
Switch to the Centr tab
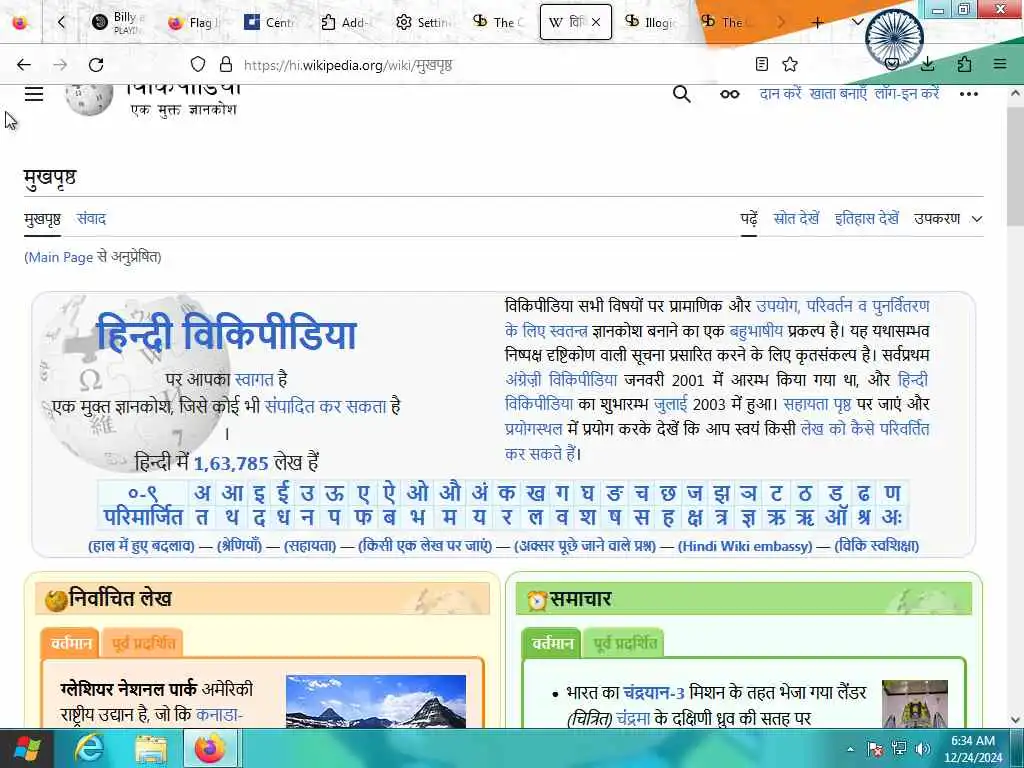[270, 22]
